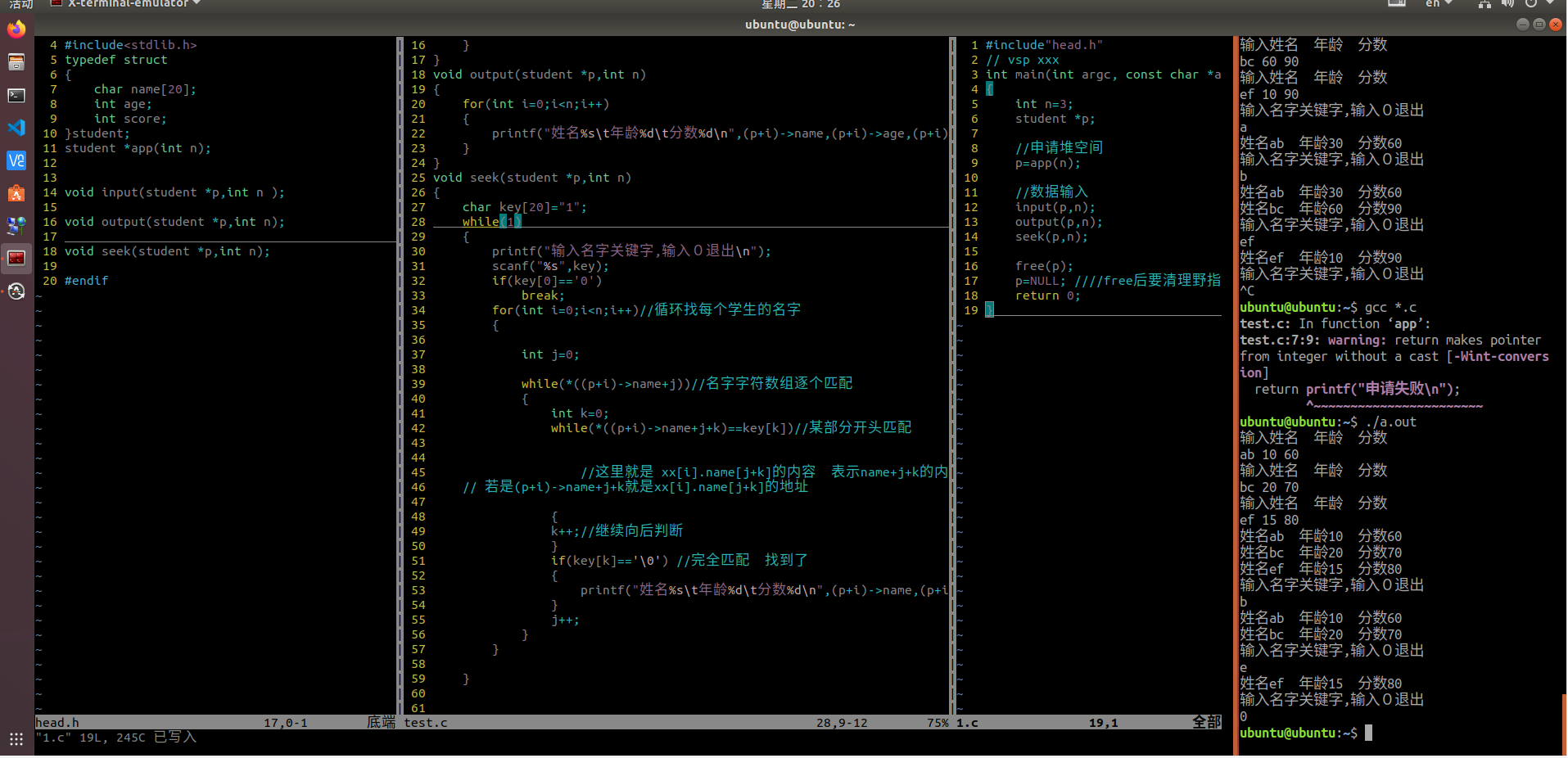
Task: Launch the Terminal dock icon
Action: point(16,95)
